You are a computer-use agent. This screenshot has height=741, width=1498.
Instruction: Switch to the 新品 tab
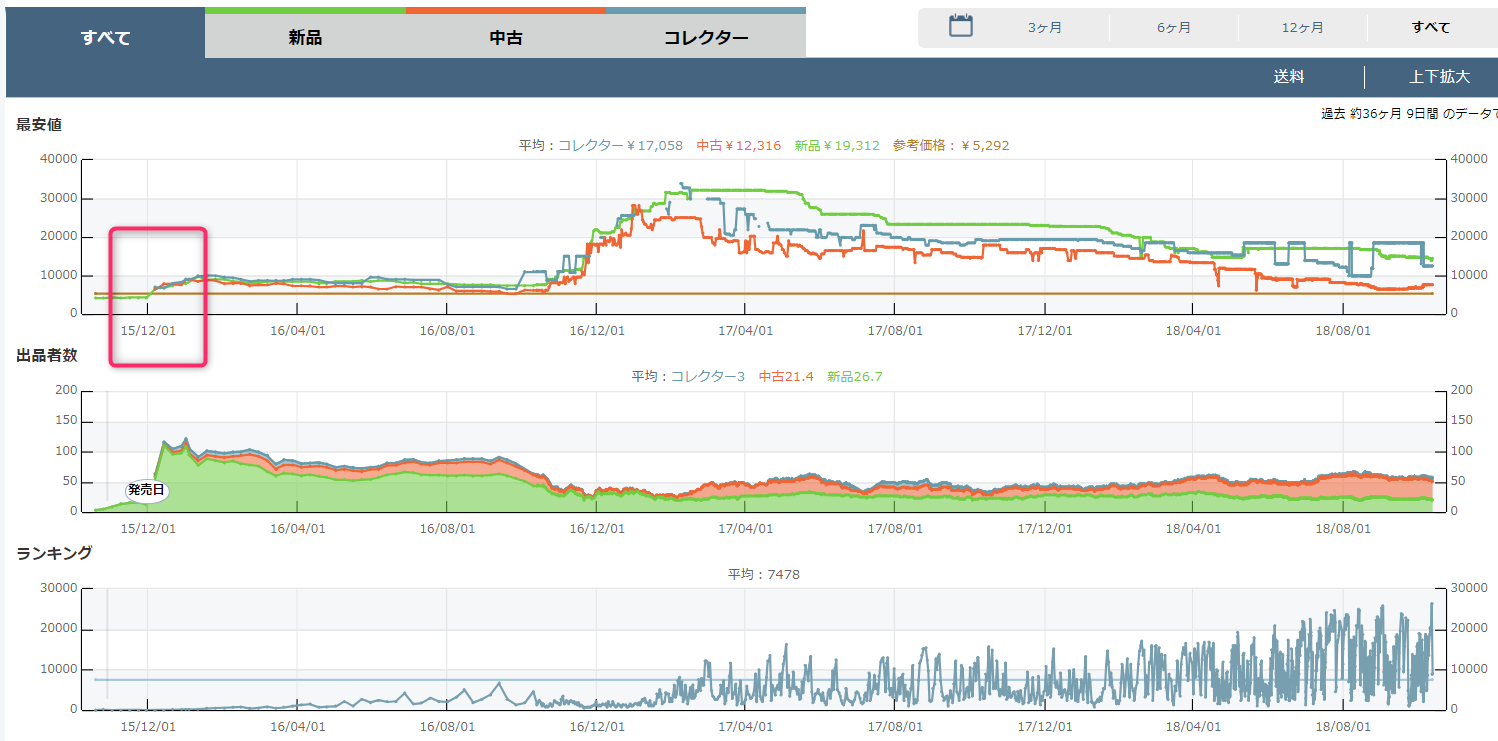point(305,38)
